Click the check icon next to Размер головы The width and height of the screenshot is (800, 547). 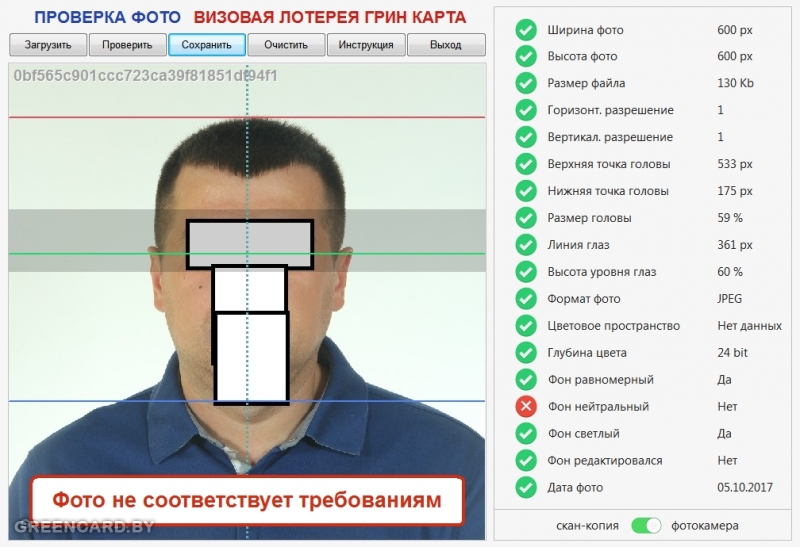click(526, 218)
